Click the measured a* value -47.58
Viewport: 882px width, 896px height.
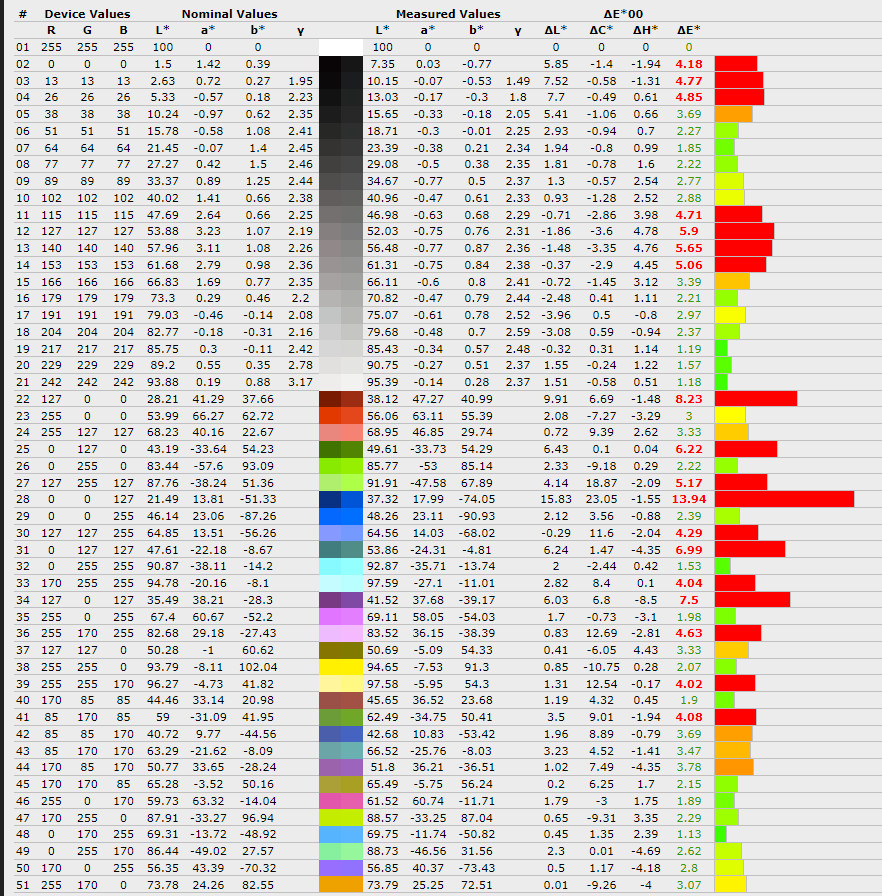pyautogui.click(x=428, y=483)
